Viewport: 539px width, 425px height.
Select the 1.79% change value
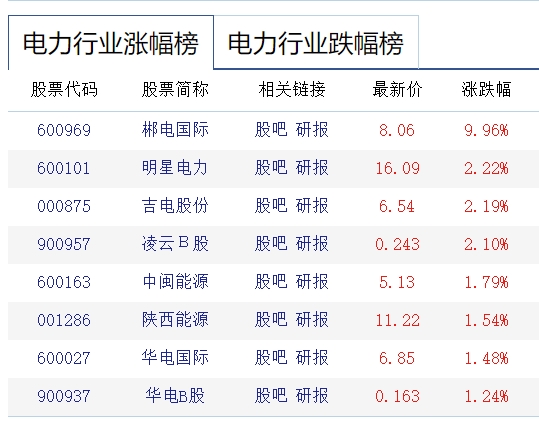click(486, 282)
